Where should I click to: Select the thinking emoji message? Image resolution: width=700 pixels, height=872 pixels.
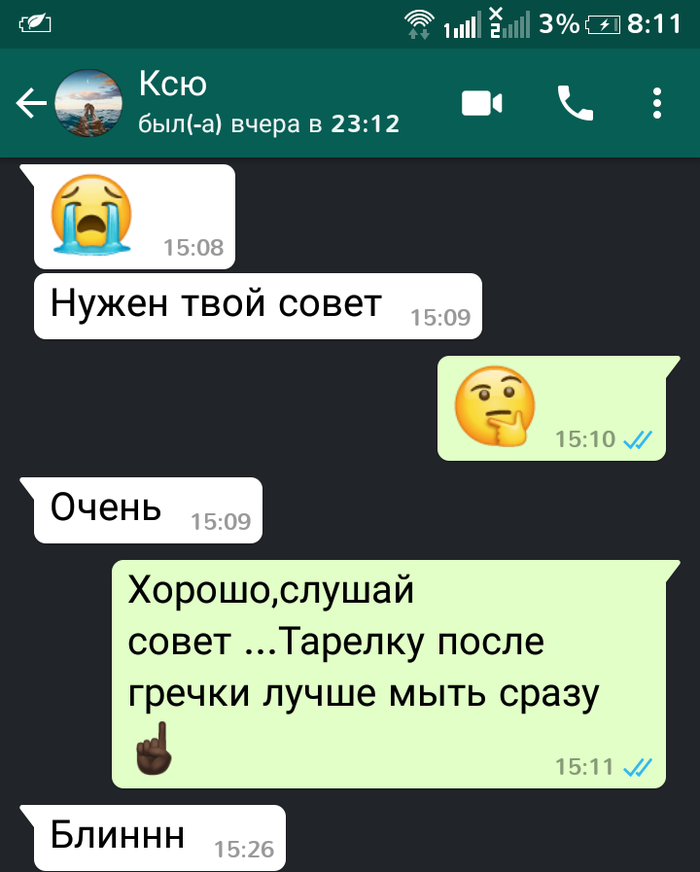click(x=552, y=408)
